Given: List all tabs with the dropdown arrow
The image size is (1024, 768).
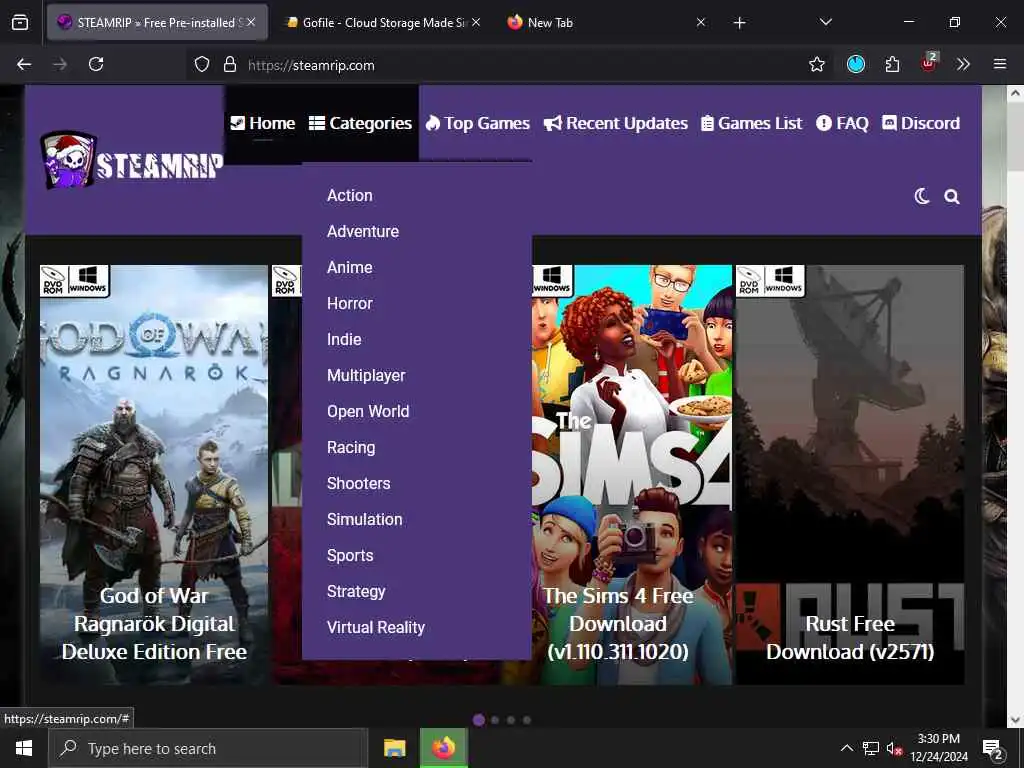Looking at the screenshot, I should point(825,22).
